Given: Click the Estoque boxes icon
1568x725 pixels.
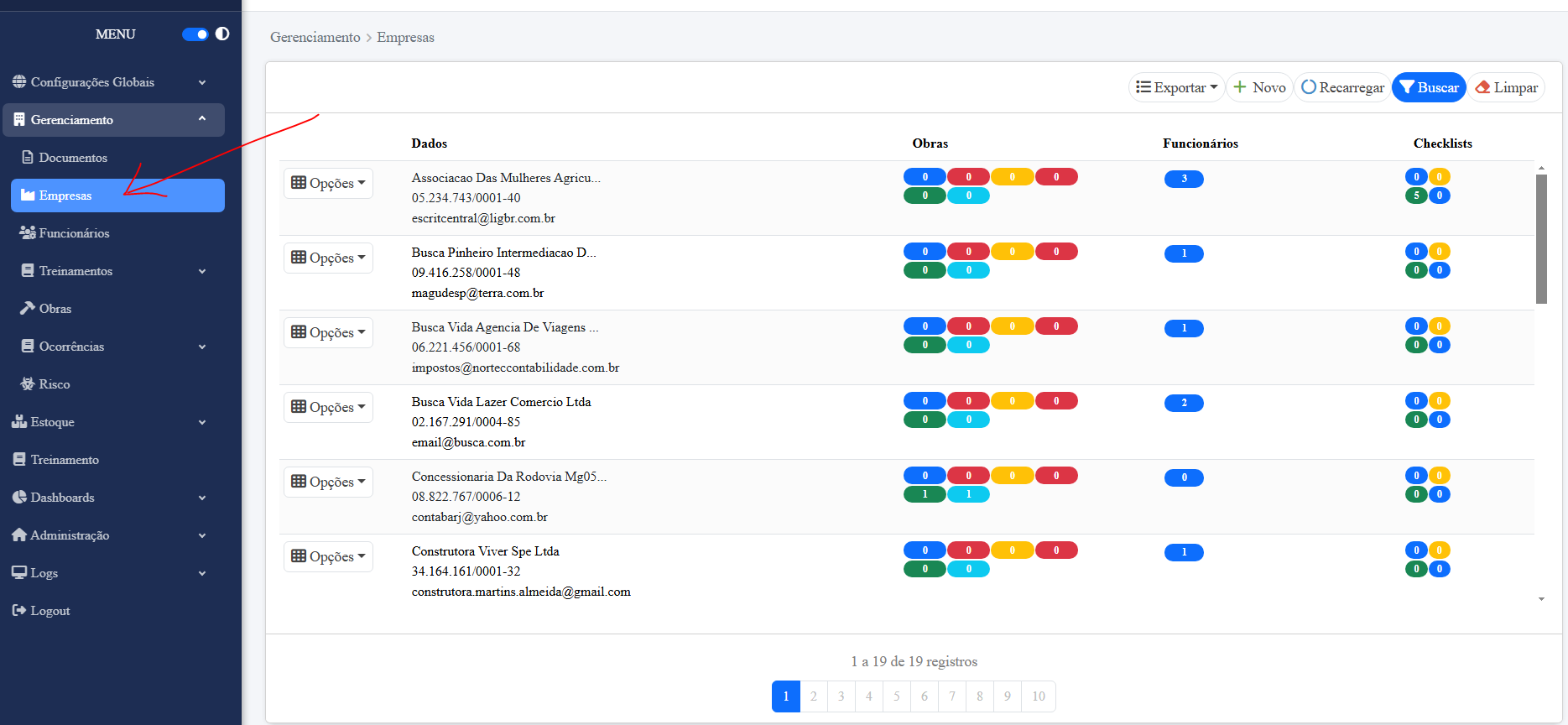Looking at the screenshot, I should (19, 421).
